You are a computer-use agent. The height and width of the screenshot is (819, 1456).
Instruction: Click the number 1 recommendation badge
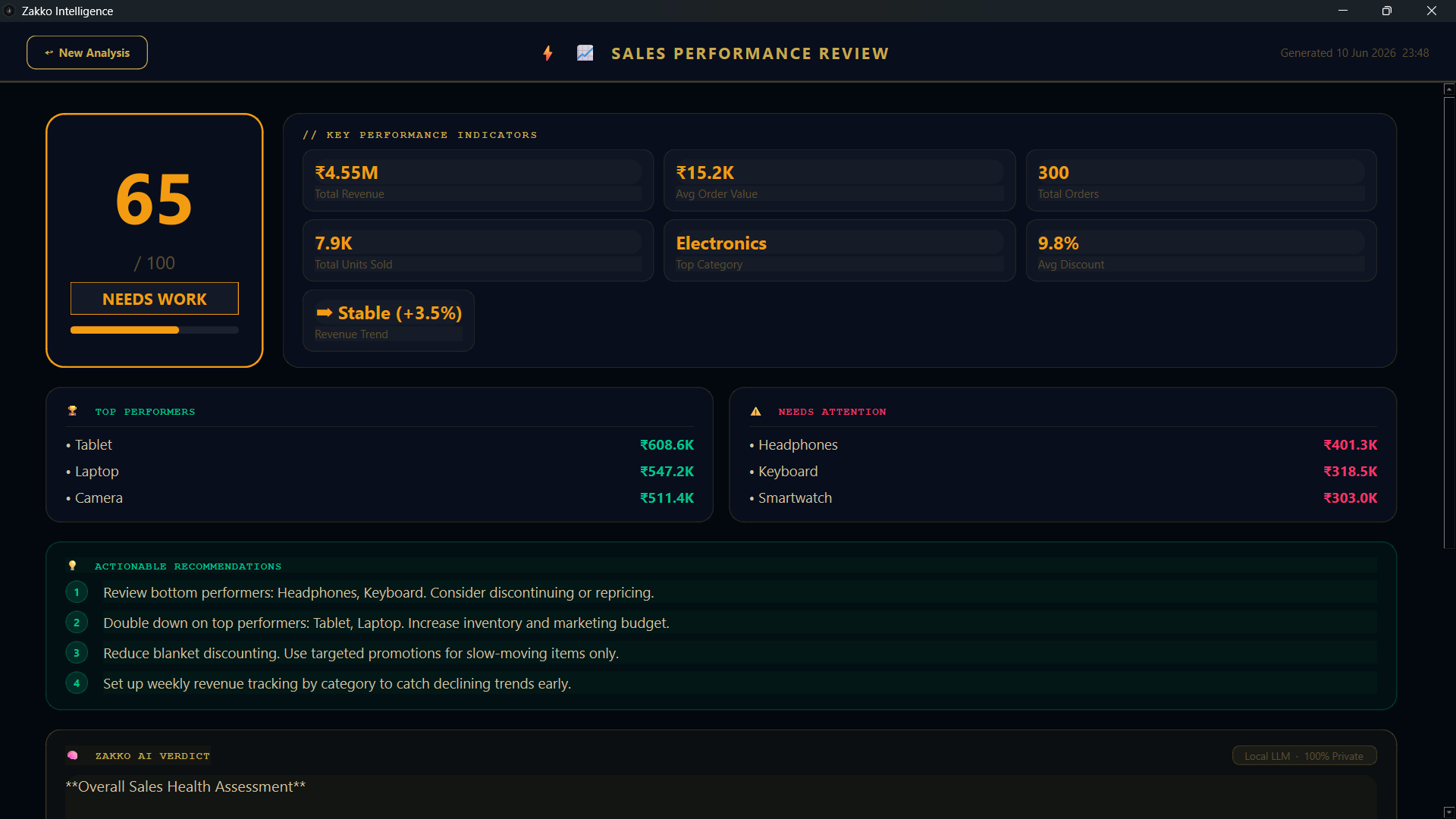pos(77,592)
